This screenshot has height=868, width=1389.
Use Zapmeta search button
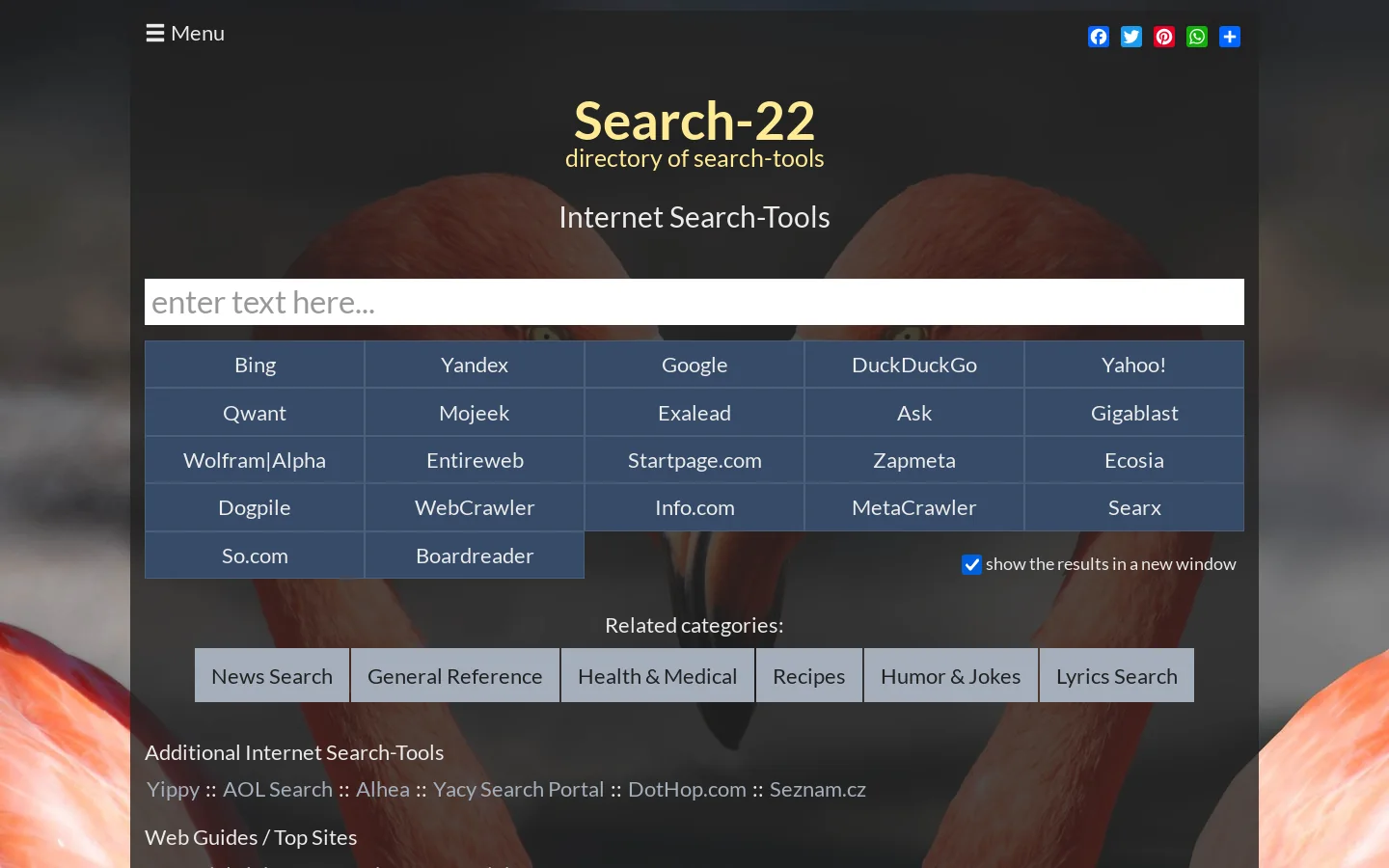click(914, 460)
